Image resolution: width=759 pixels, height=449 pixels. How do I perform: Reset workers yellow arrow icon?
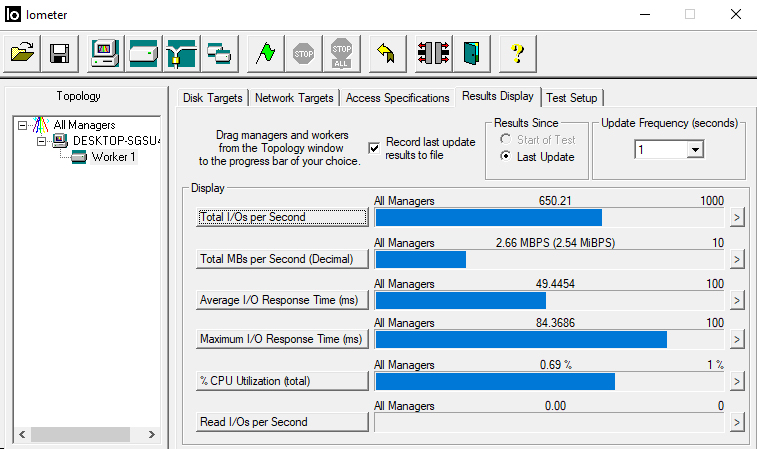click(387, 53)
